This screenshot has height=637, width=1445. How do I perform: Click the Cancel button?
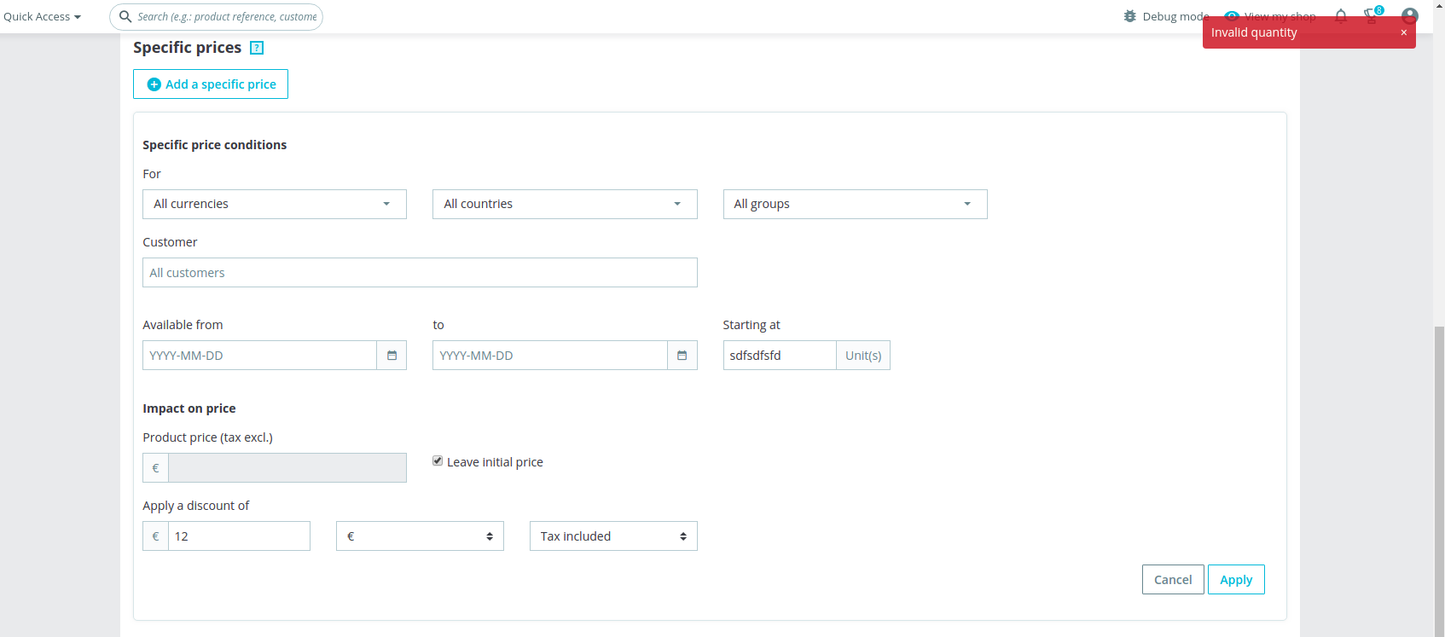[x=1173, y=580]
